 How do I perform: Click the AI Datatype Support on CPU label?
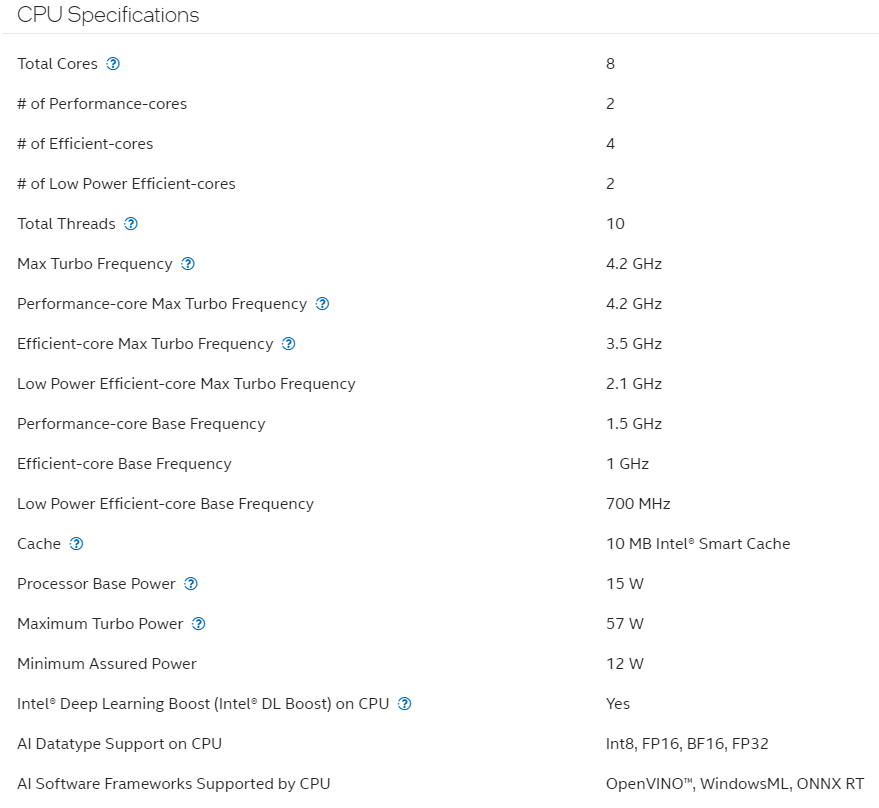[119, 744]
